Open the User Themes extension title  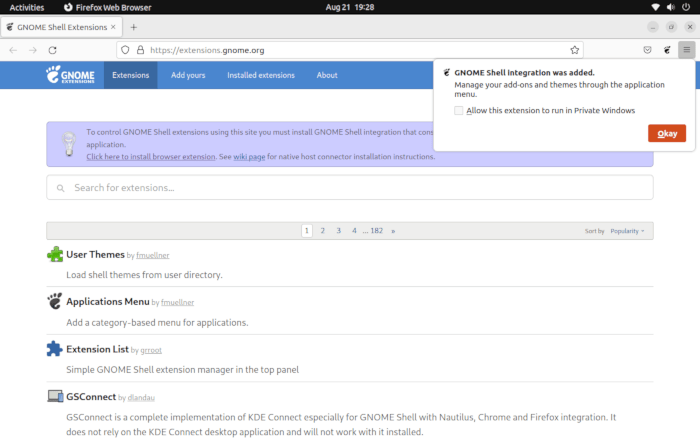(x=95, y=254)
